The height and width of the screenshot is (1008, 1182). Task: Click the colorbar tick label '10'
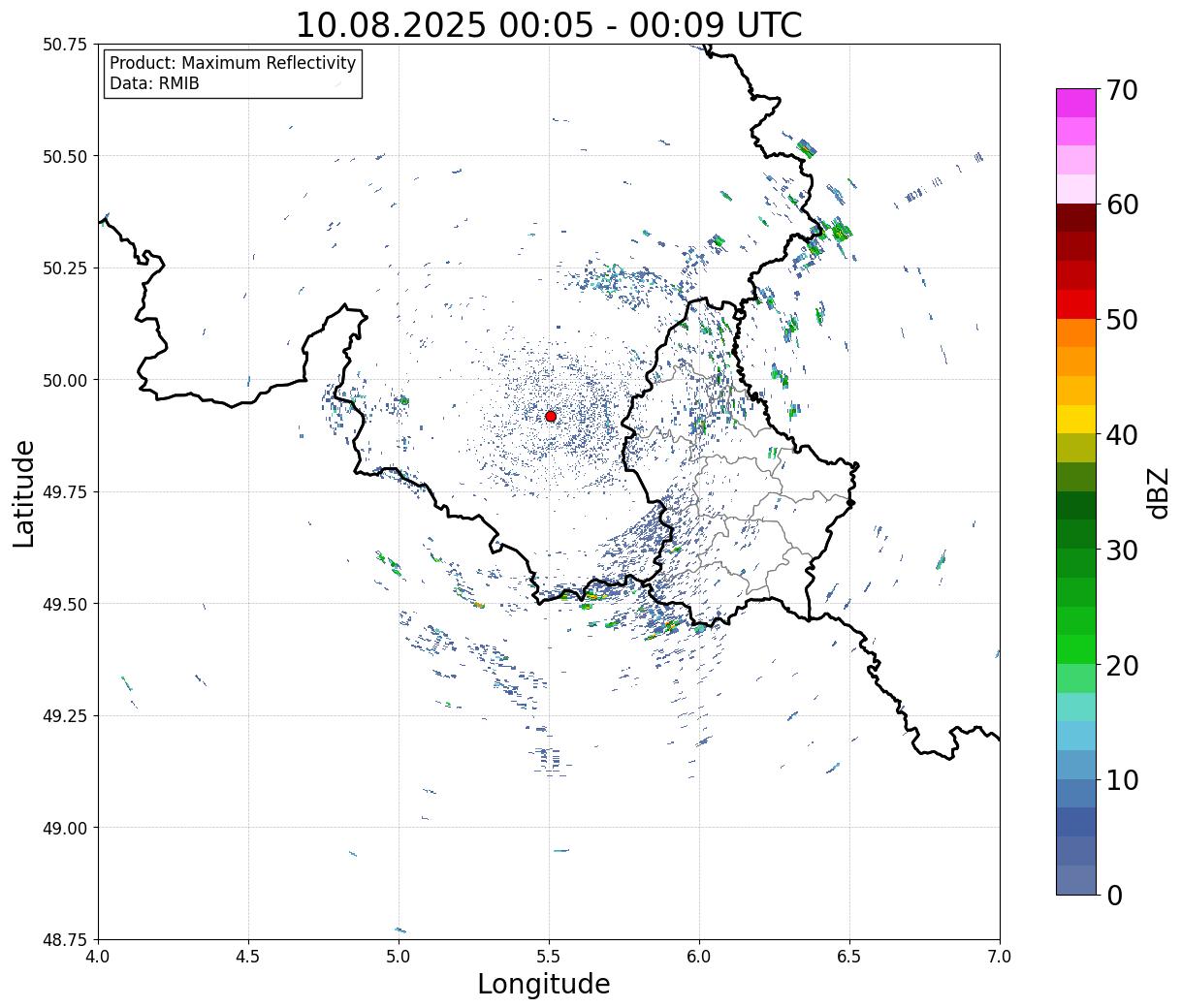1122,780
